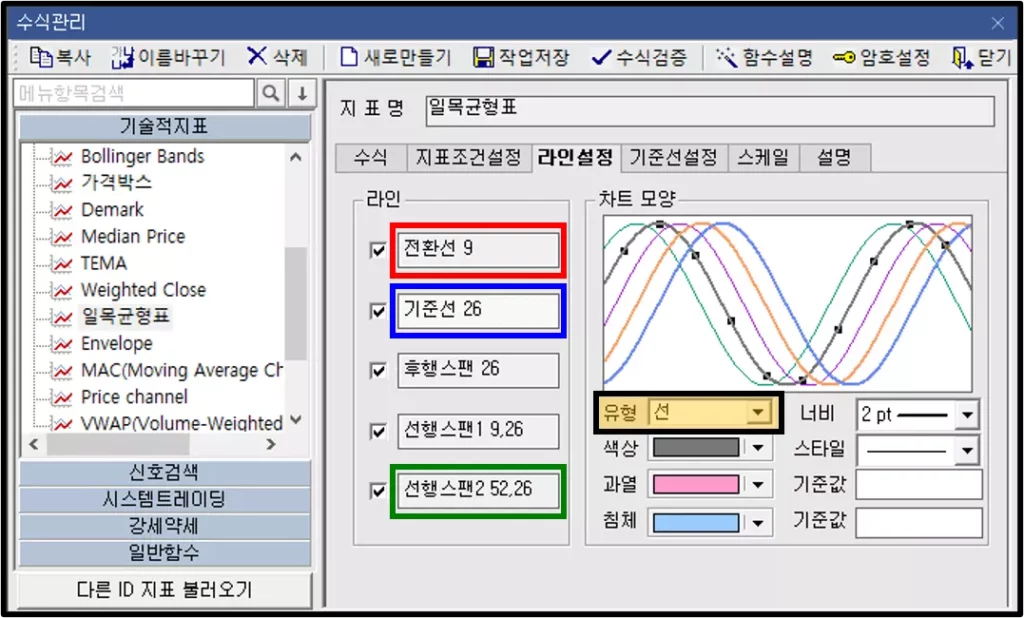Open 함수설명 function description
The width and height of the screenshot is (1024, 618).
pyautogui.click(x=764, y=58)
